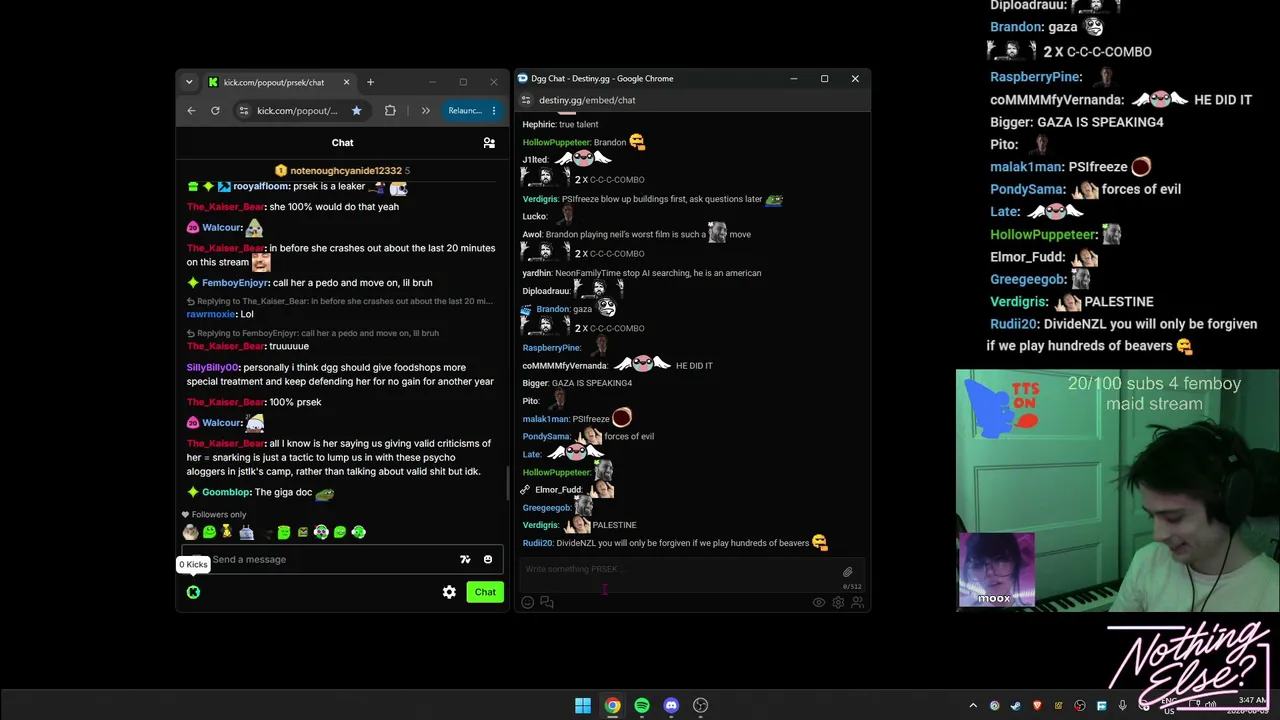Close the kick.com/popout/prsek/chat tab
The width and height of the screenshot is (1280, 720).
point(346,82)
